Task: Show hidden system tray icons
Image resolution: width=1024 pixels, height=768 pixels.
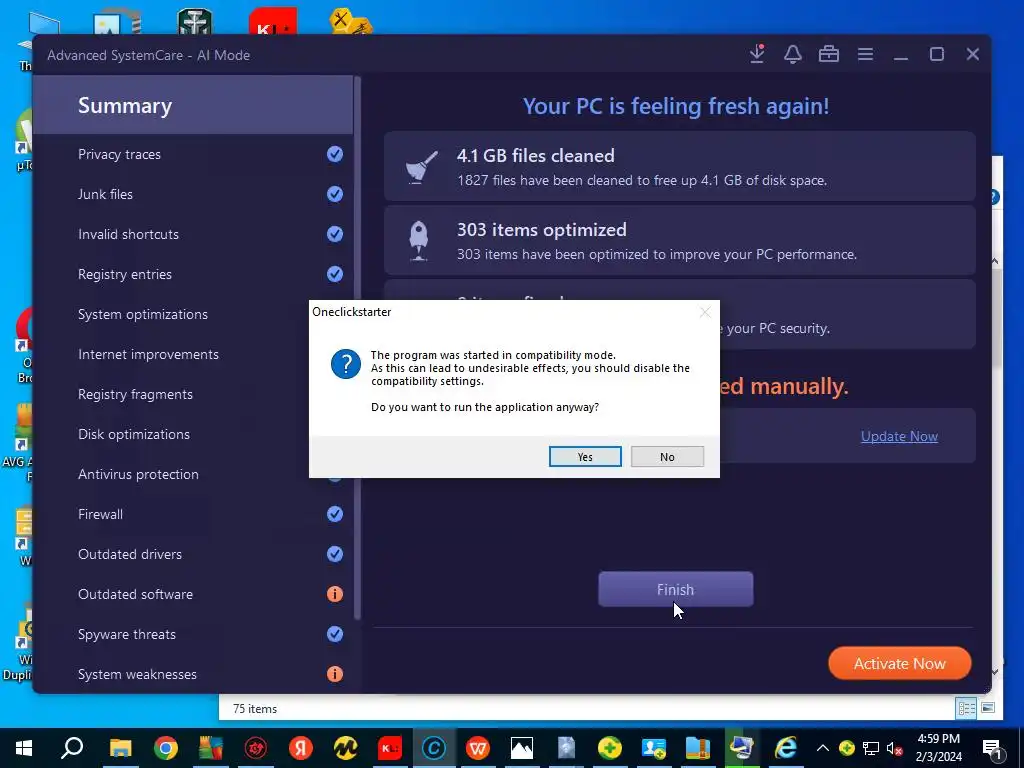Action: (x=822, y=748)
